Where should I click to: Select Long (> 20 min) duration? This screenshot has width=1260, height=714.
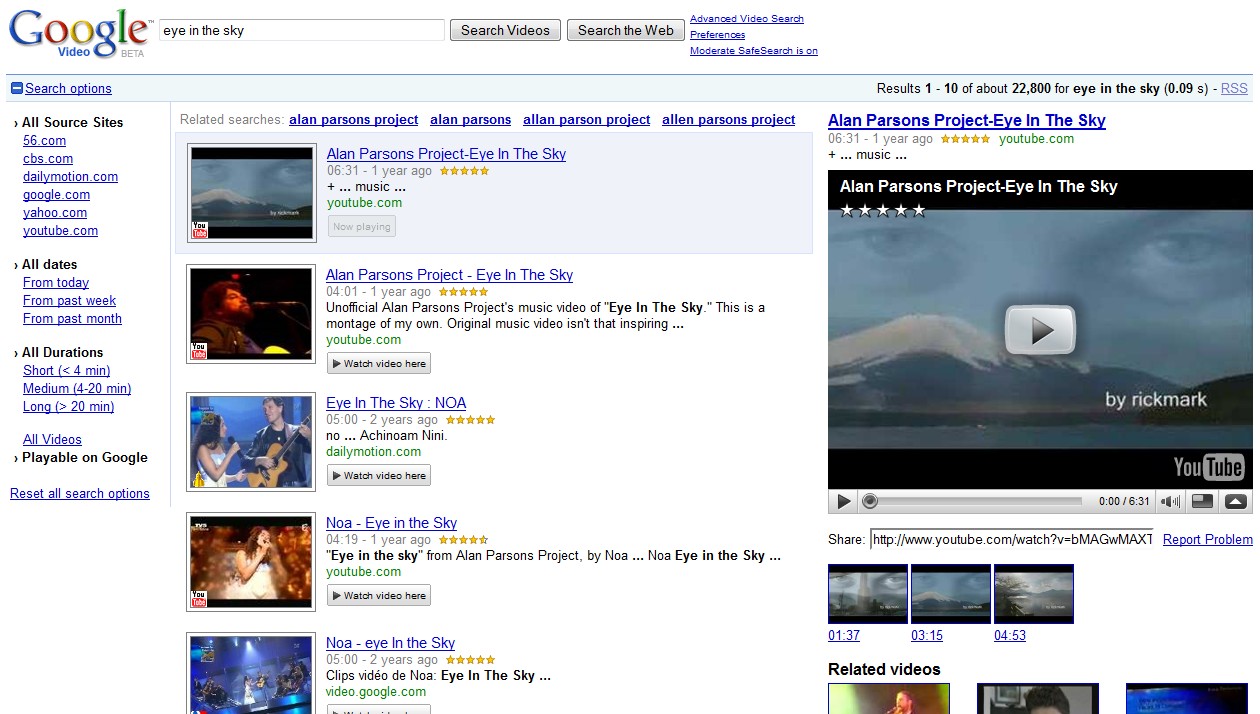click(x=68, y=407)
